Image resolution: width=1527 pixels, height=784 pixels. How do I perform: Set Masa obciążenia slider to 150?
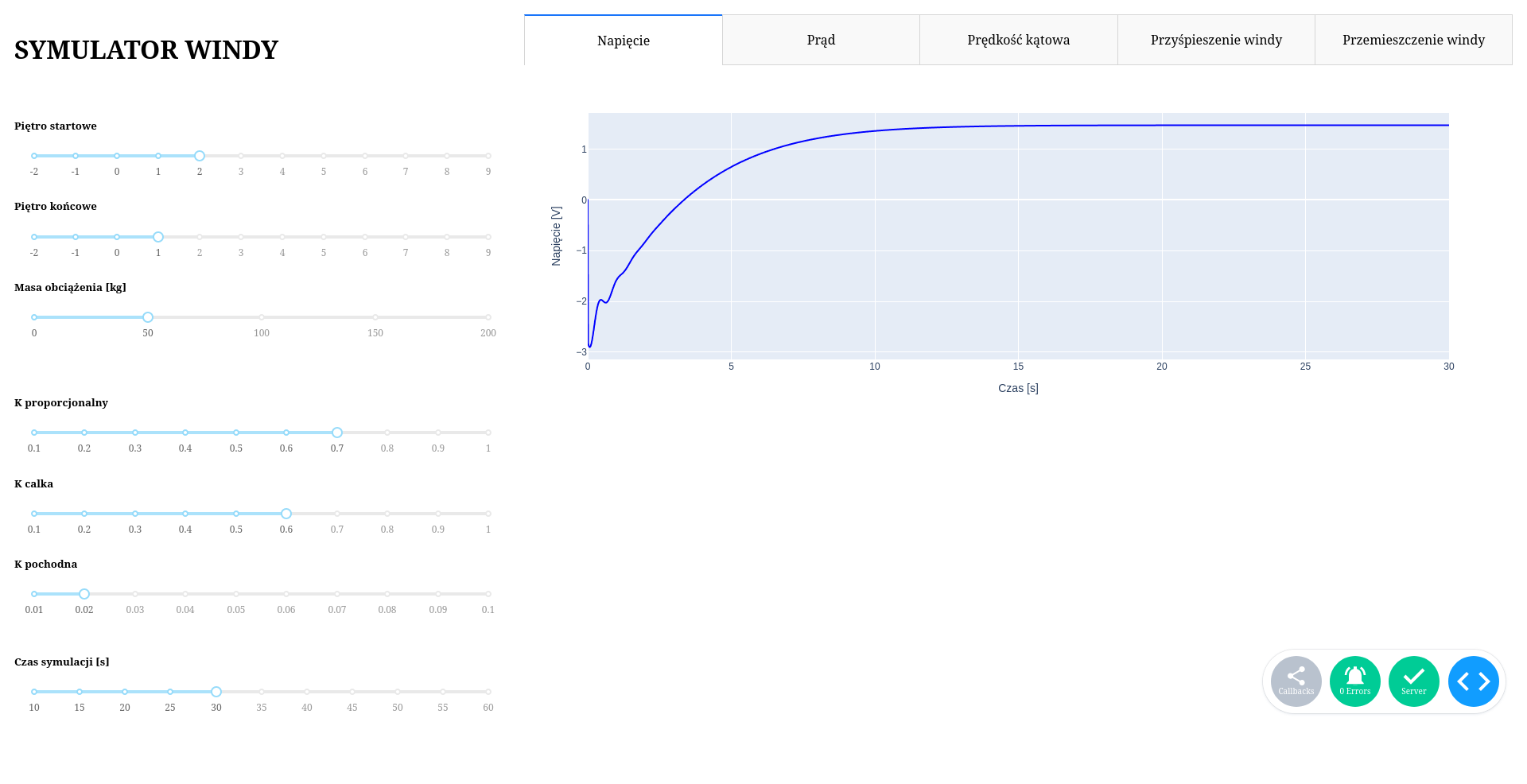[375, 317]
